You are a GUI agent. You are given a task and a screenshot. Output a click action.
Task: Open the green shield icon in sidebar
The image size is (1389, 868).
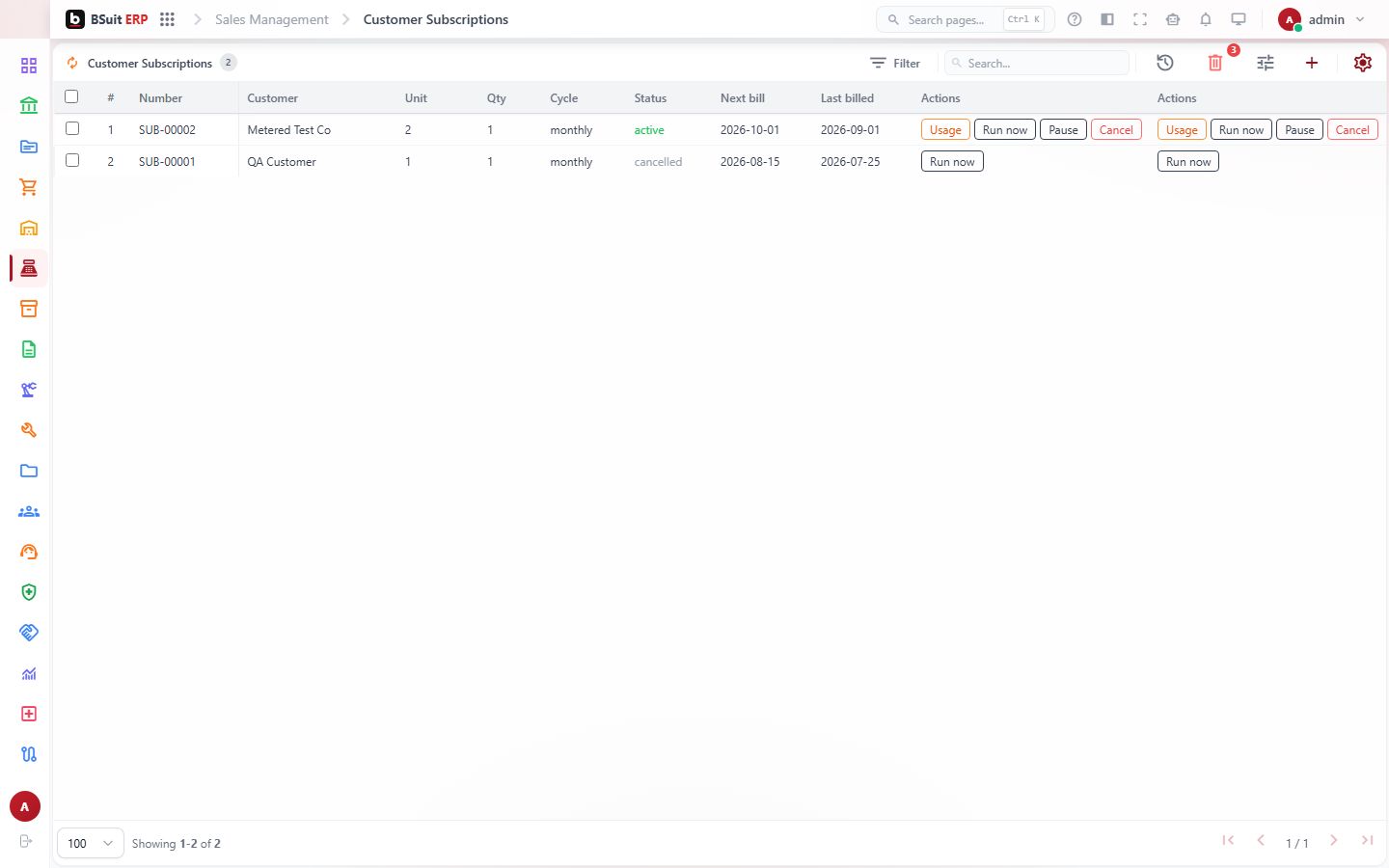pos(29,592)
